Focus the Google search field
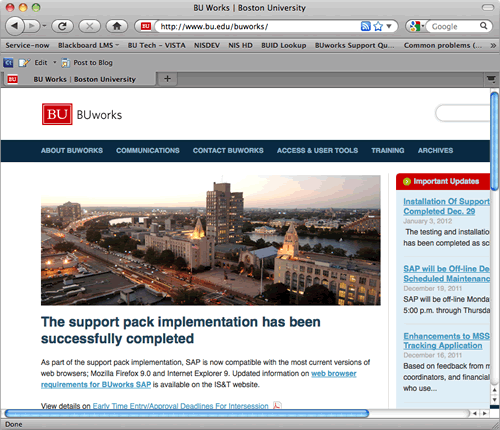The image size is (500, 430). pyautogui.click(x=453, y=26)
